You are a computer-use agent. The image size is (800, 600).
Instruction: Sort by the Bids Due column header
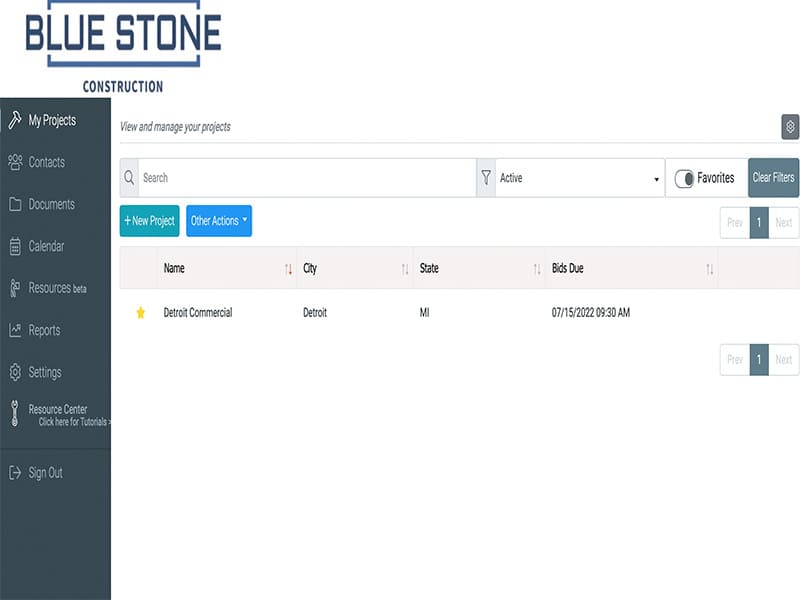point(568,269)
